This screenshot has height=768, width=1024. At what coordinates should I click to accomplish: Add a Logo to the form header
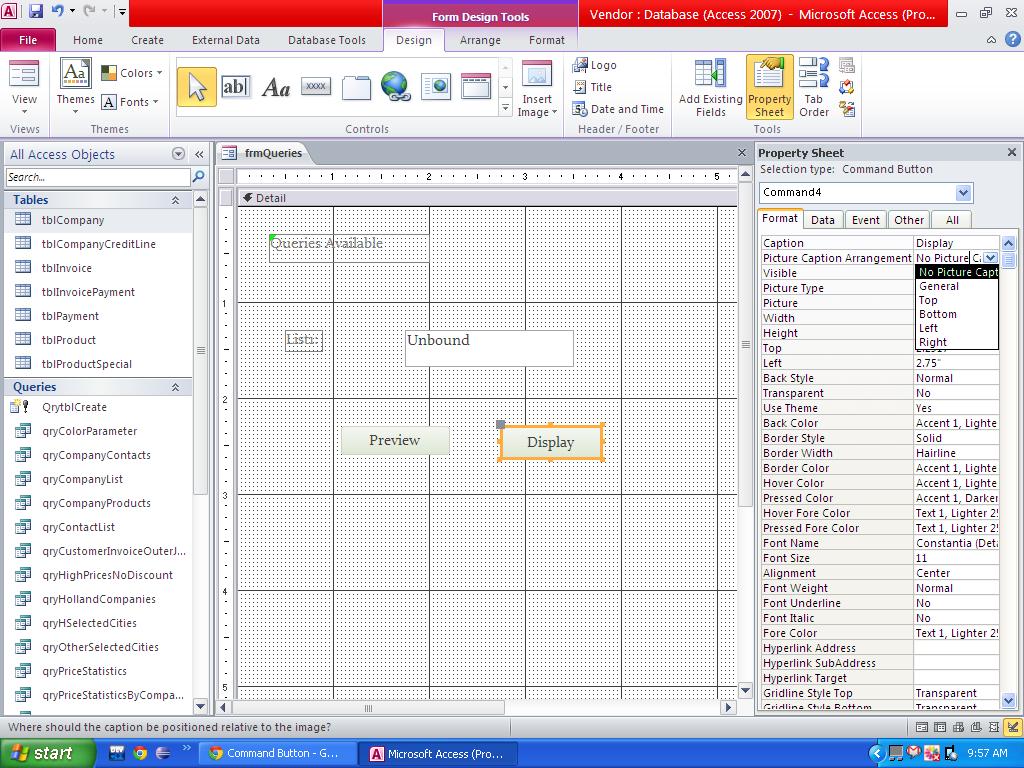594,65
